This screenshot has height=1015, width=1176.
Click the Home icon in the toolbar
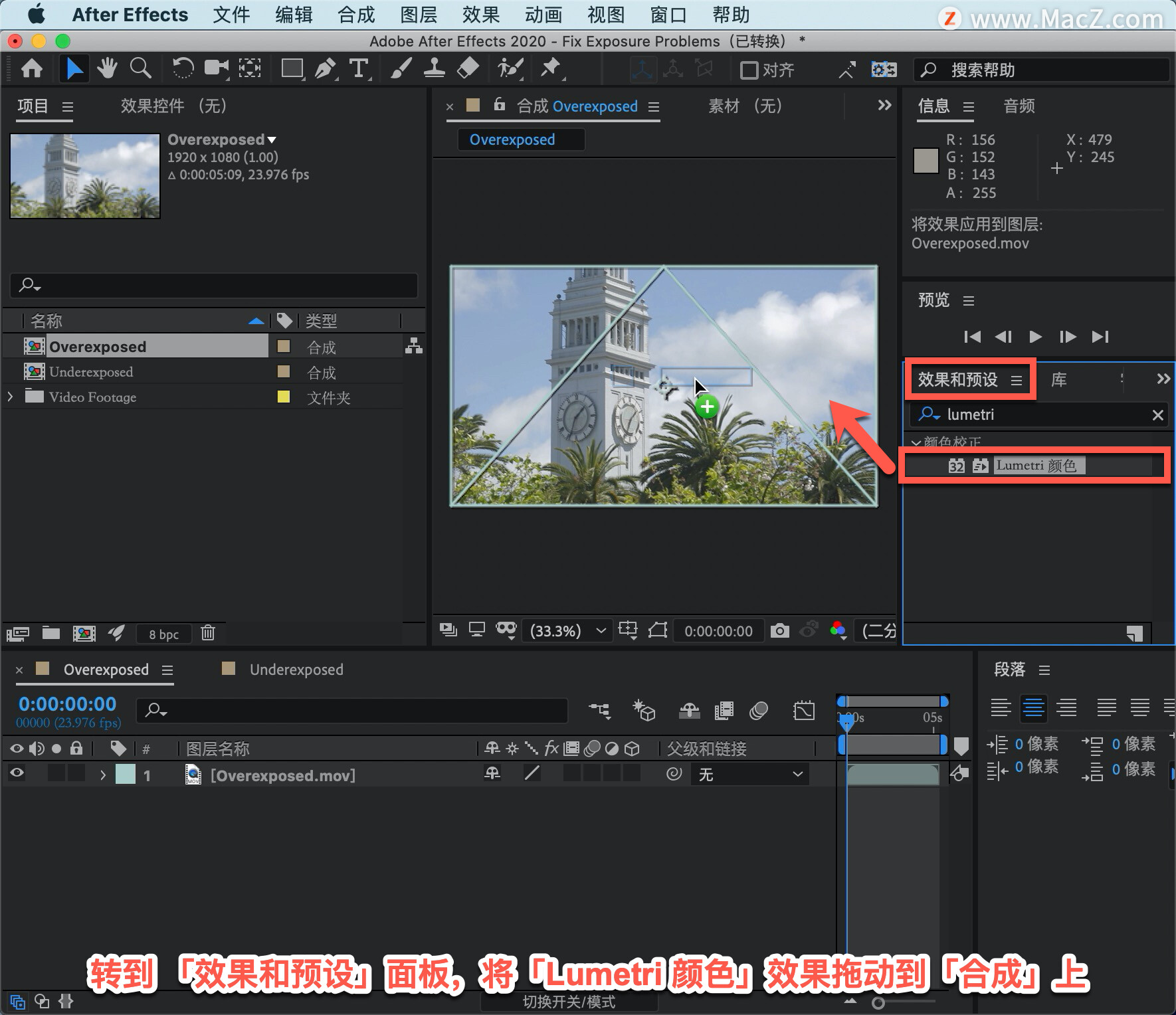pyautogui.click(x=31, y=68)
